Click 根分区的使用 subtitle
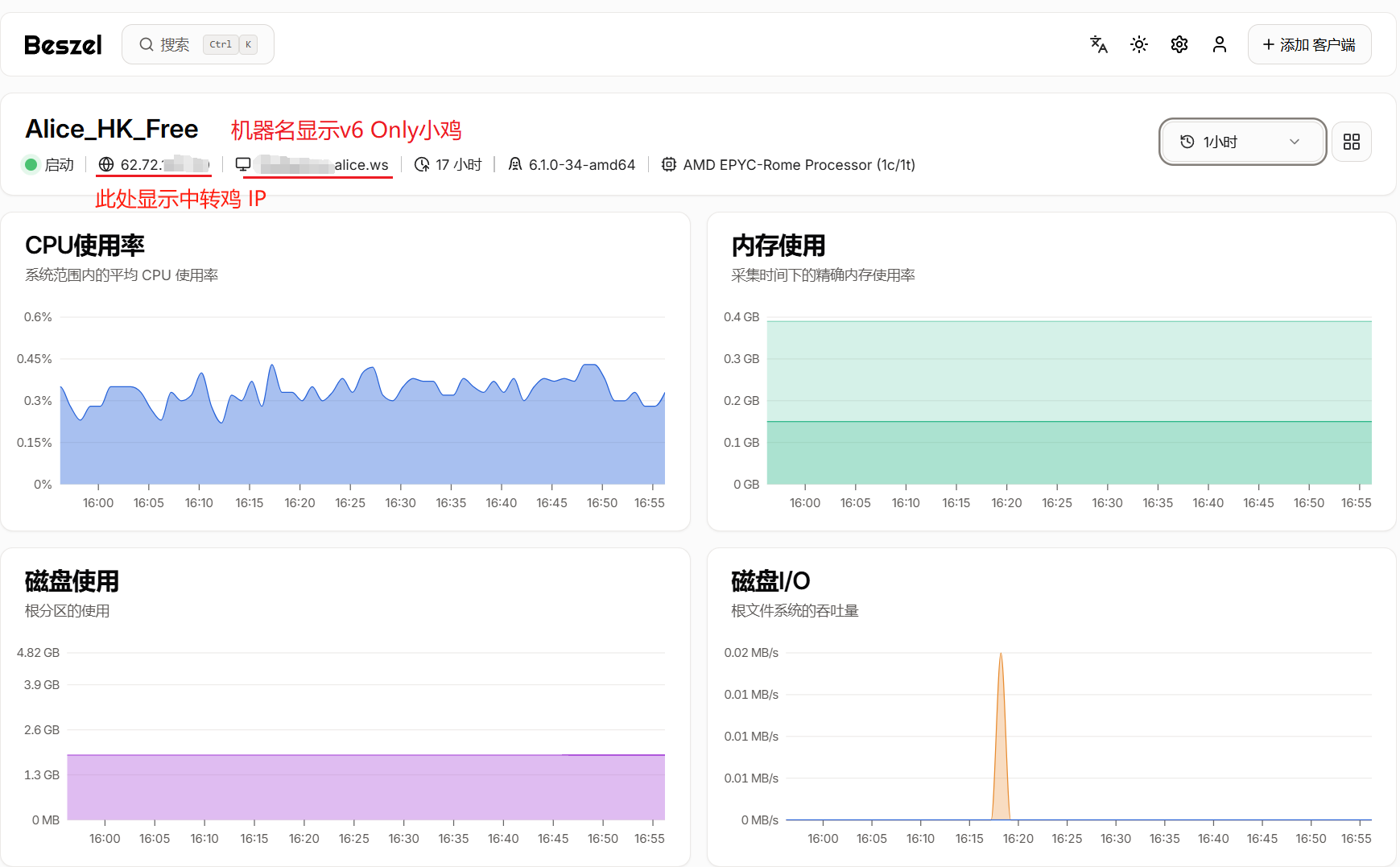The width and height of the screenshot is (1400, 867). pos(68,611)
